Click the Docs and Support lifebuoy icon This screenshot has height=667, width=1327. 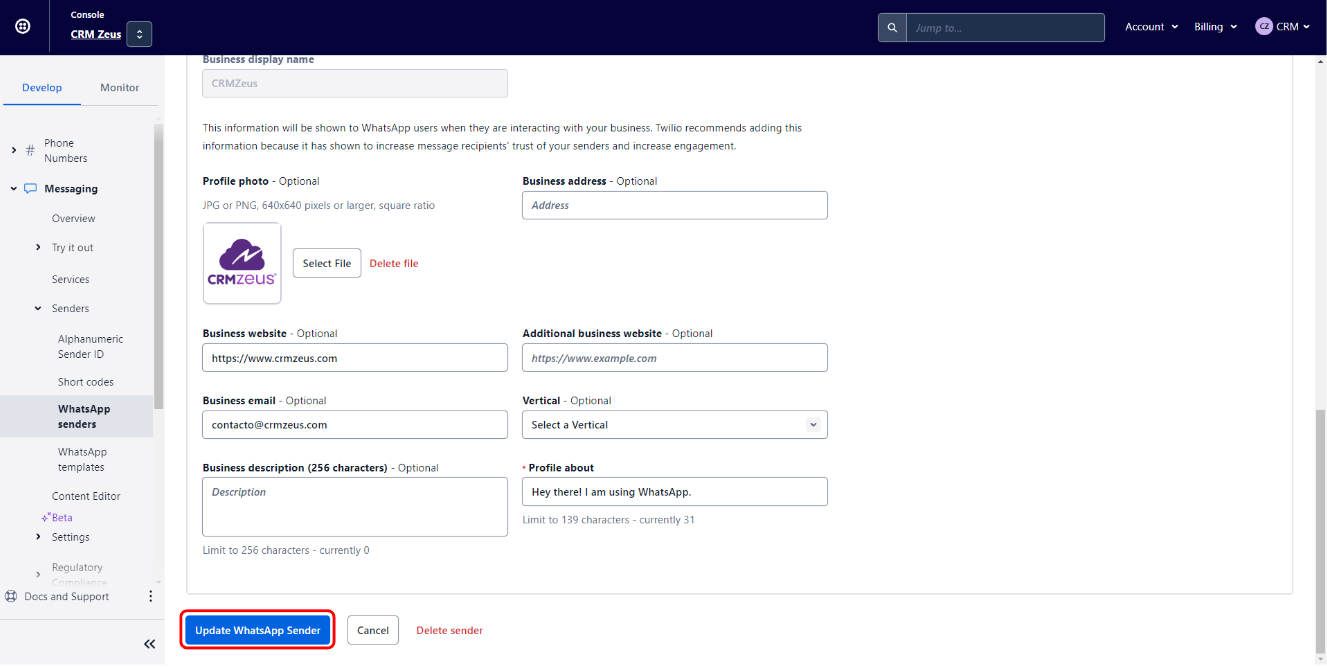[x=11, y=597]
